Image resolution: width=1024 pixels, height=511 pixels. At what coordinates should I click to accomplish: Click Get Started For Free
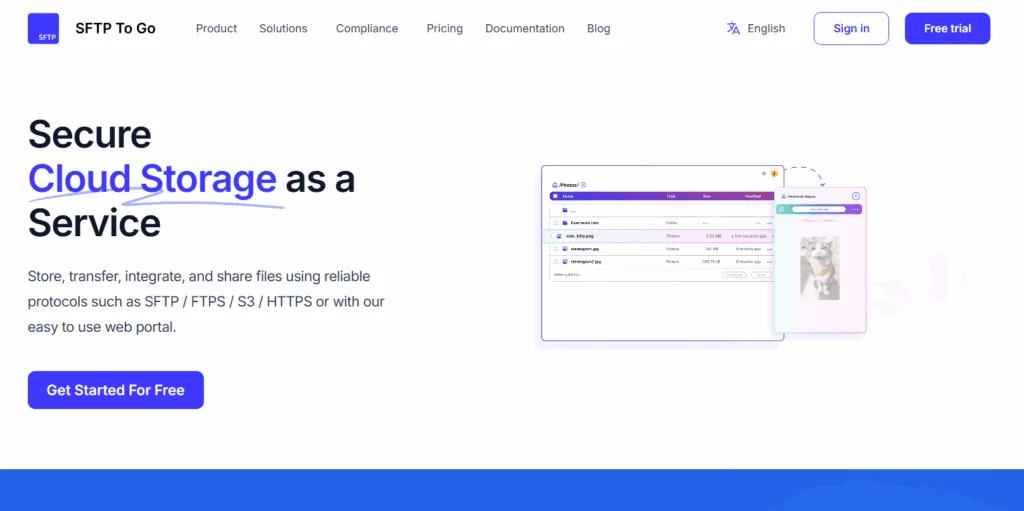click(x=116, y=390)
